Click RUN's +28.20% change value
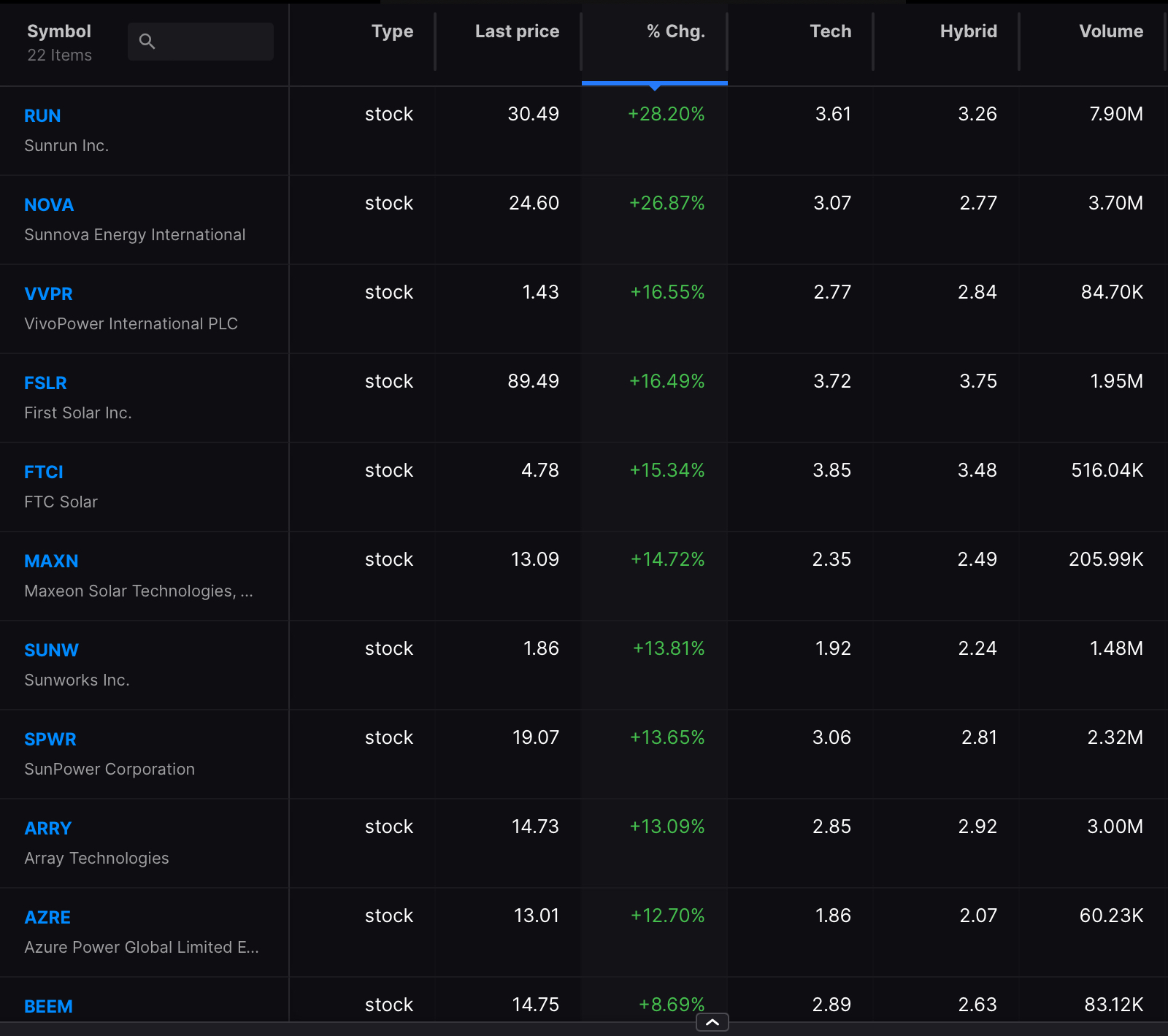The width and height of the screenshot is (1168, 1036). pos(666,115)
